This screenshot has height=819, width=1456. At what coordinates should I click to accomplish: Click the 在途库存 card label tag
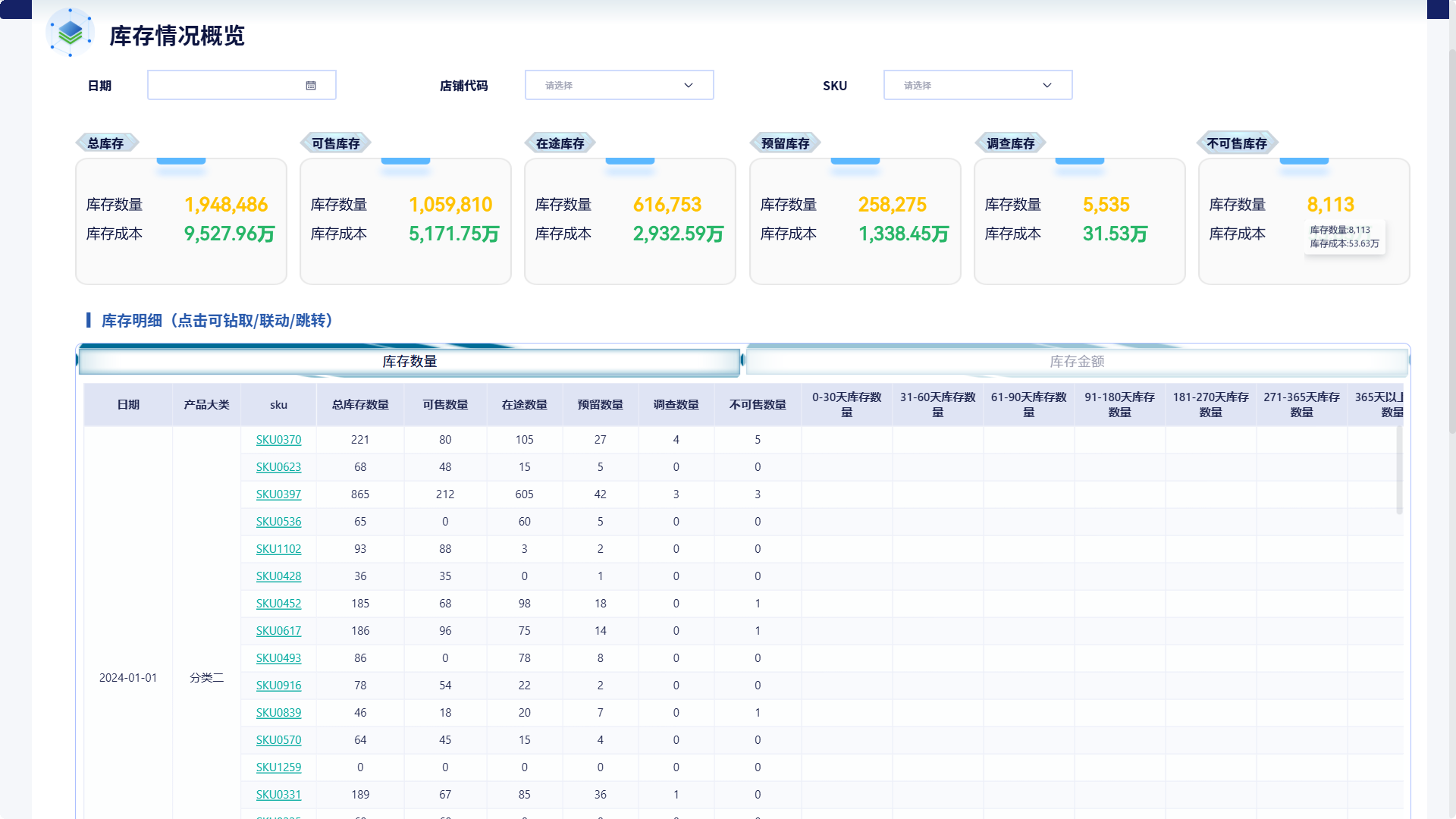(560, 143)
